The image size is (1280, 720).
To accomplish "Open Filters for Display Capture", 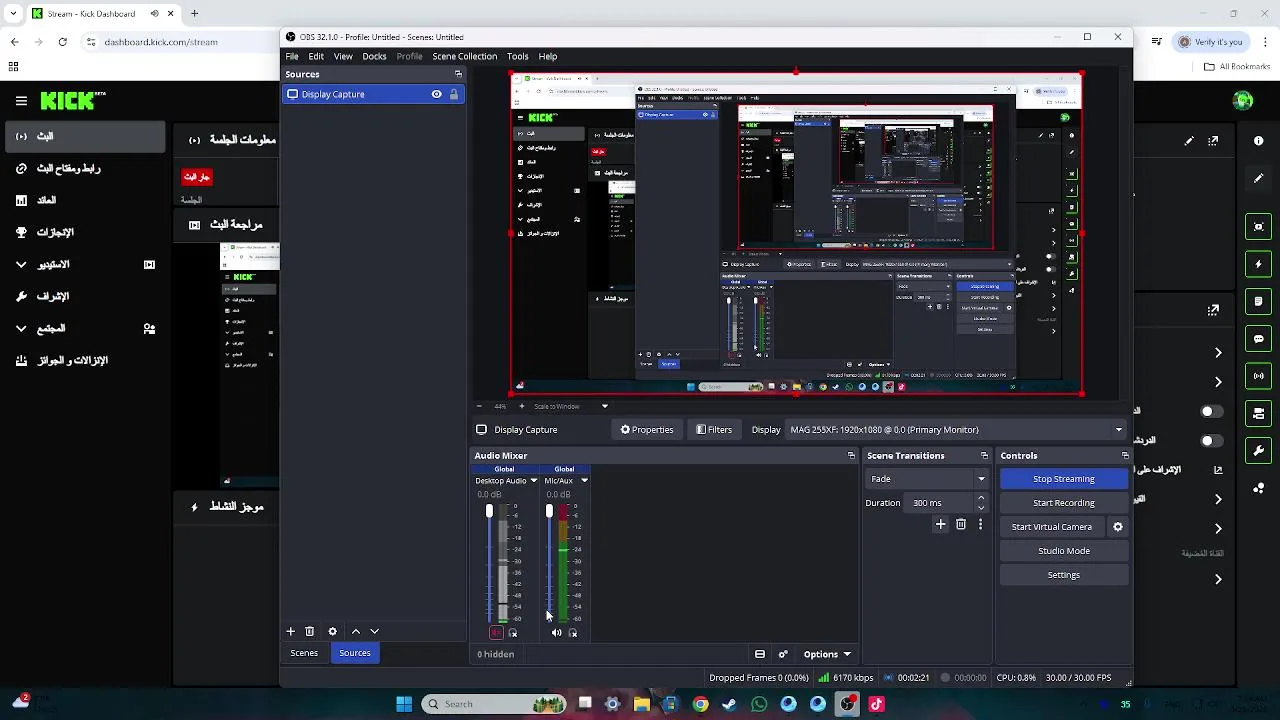I will [x=714, y=430].
